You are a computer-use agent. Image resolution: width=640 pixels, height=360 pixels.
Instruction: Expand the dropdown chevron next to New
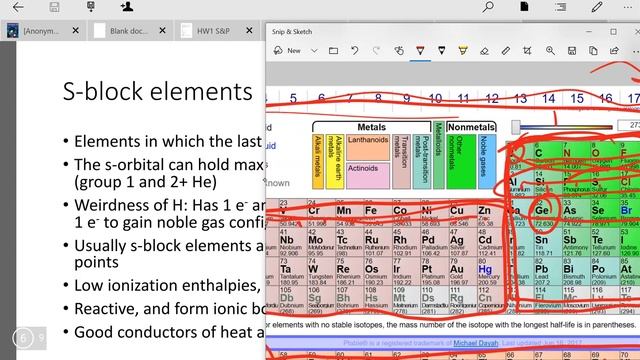click(x=314, y=51)
